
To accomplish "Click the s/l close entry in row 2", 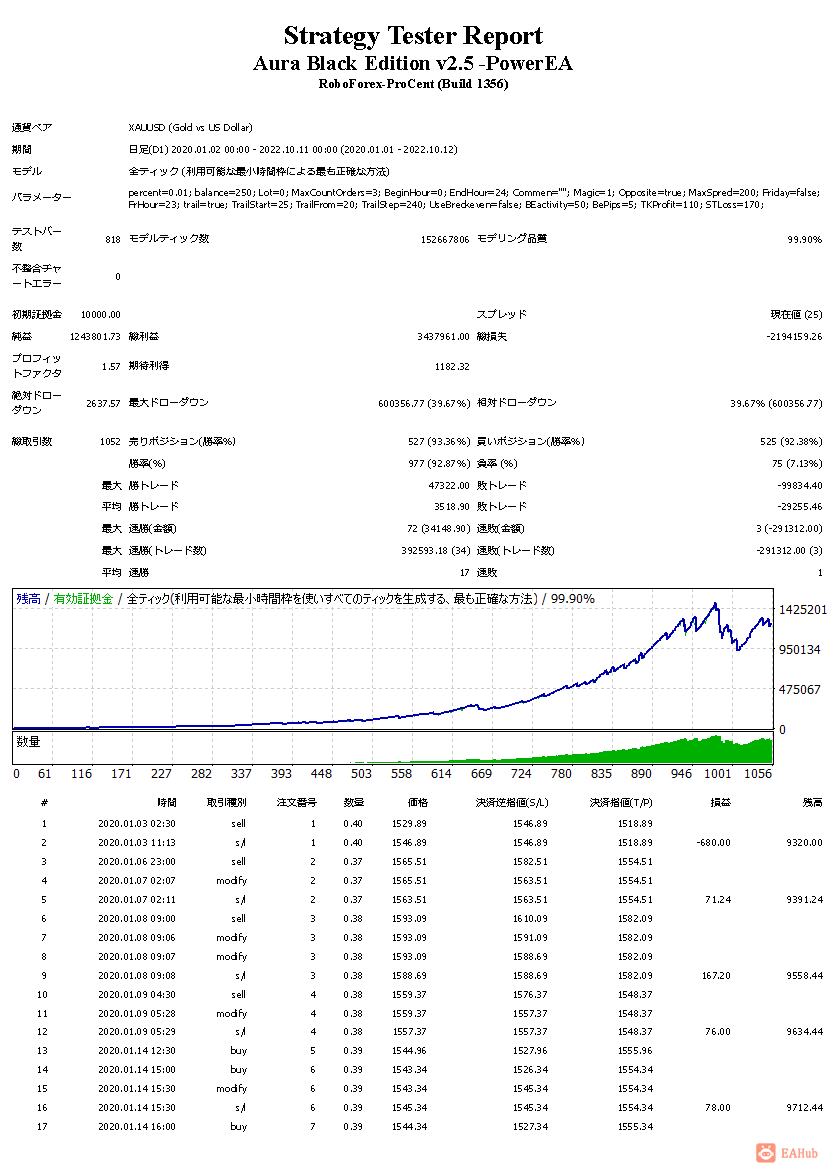I will point(239,841).
